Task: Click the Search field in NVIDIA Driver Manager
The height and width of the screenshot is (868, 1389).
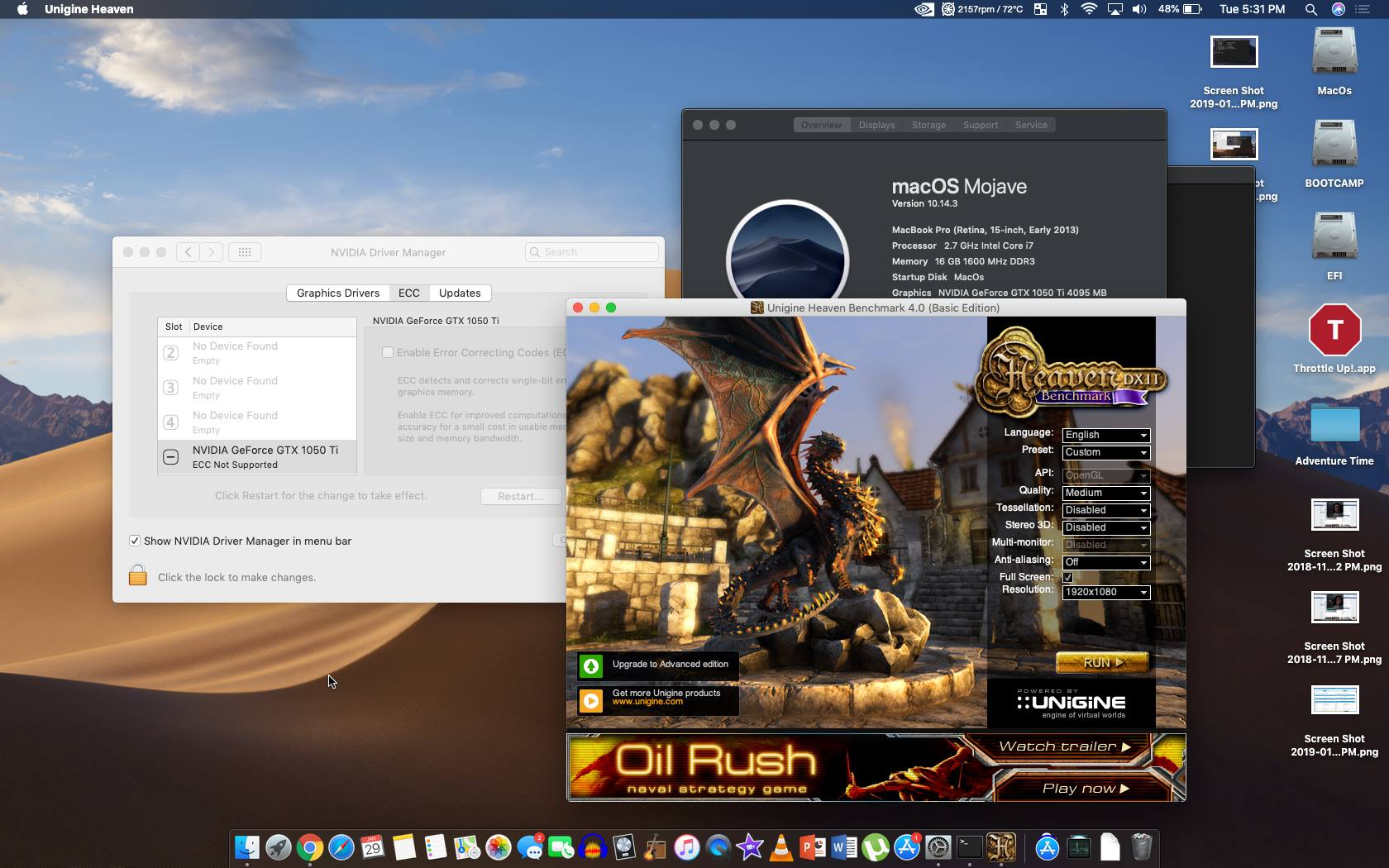Action: click(x=592, y=252)
